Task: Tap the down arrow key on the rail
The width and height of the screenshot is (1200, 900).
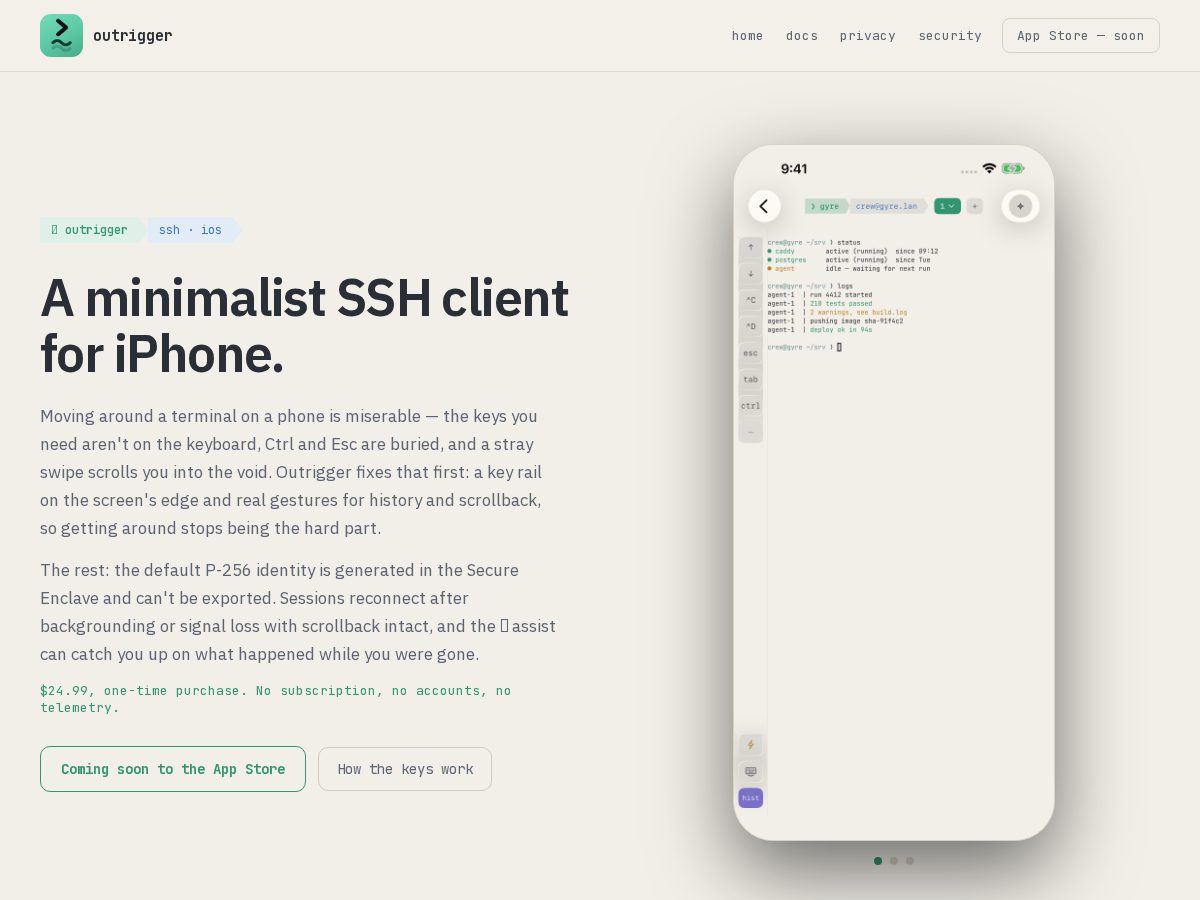Action: point(751,274)
